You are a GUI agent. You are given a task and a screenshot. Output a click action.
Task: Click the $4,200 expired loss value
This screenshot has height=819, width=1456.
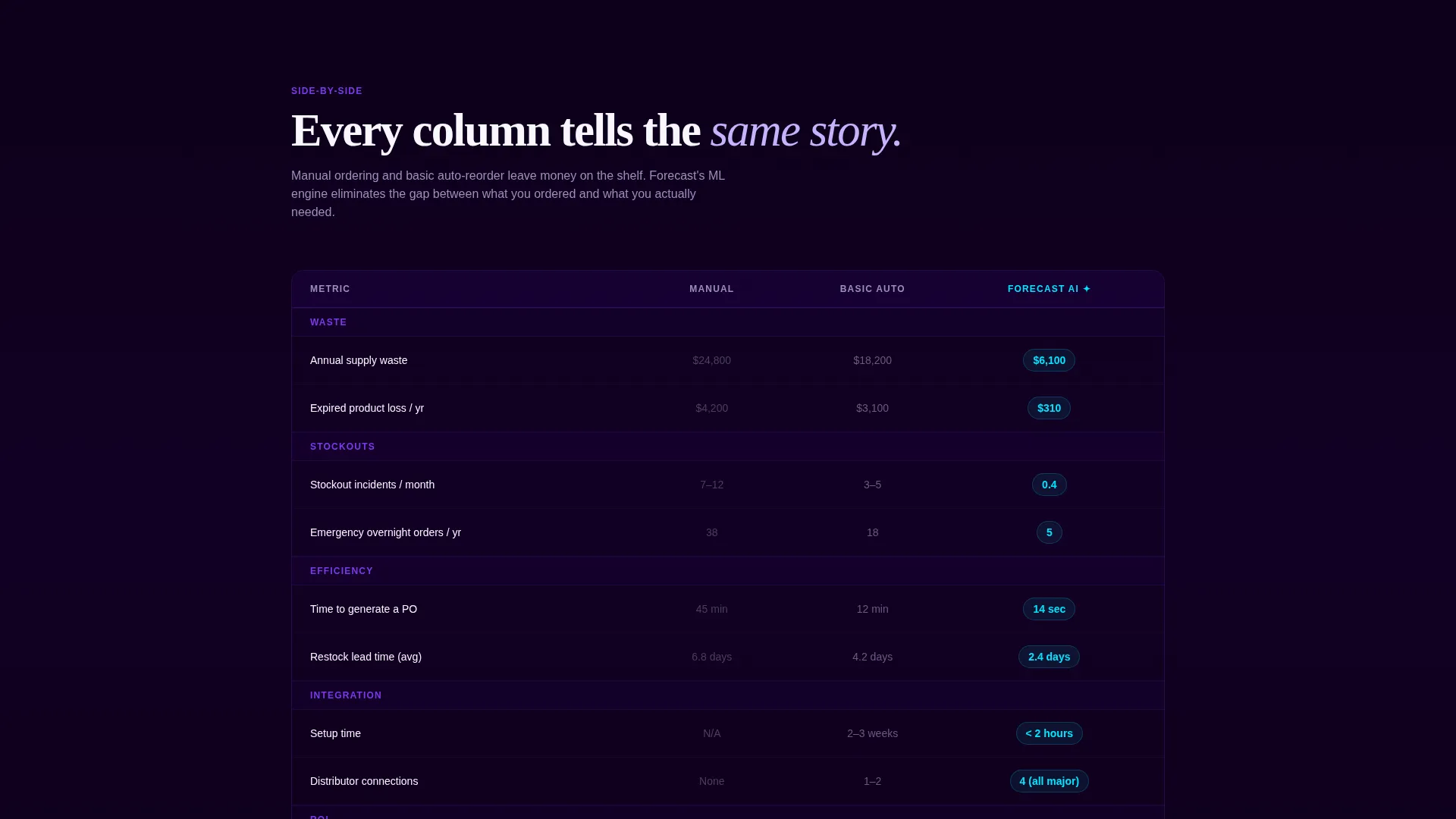tap(711, 408)
